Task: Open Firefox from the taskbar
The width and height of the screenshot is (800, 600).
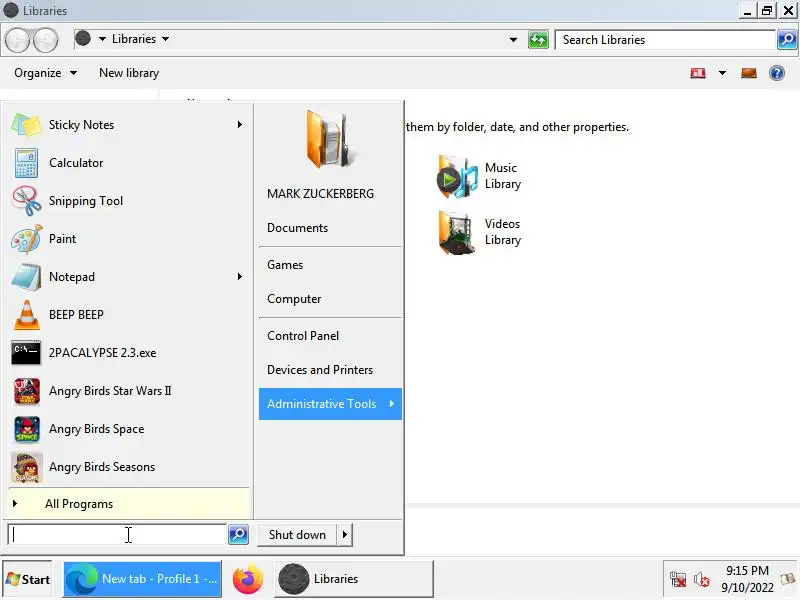Action: [247, 579]
